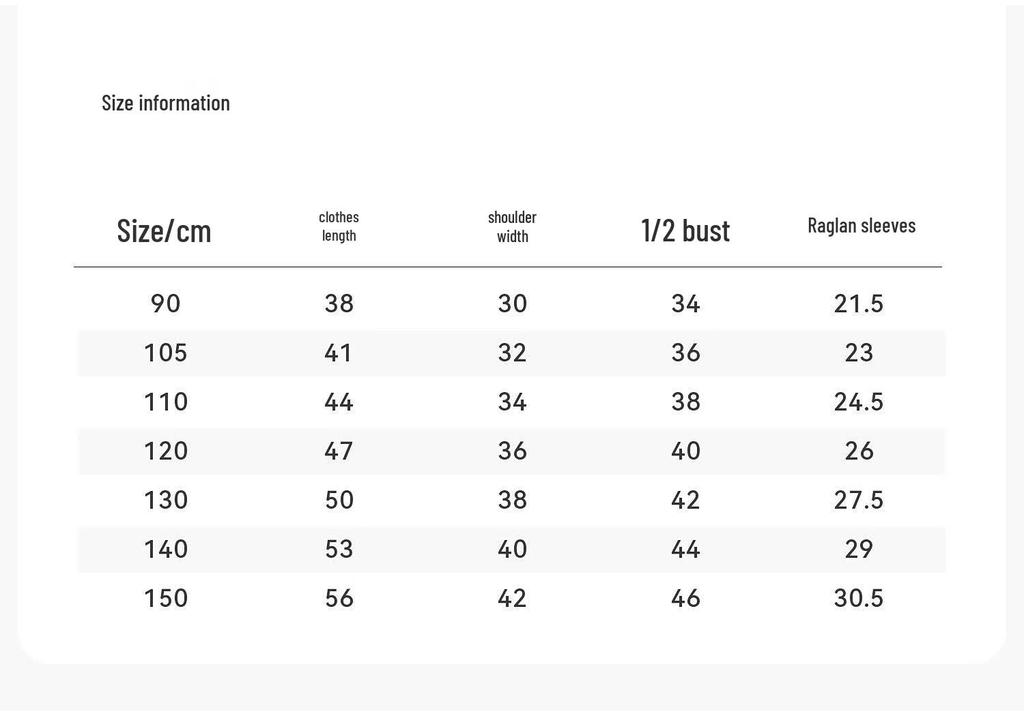Click raglan sleeve value 21.5
This screenshot has width=1024, height=716.
[859, 304]
